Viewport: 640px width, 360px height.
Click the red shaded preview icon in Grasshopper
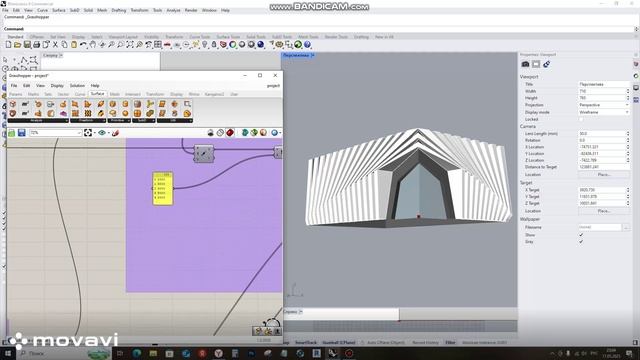point(230,133)
